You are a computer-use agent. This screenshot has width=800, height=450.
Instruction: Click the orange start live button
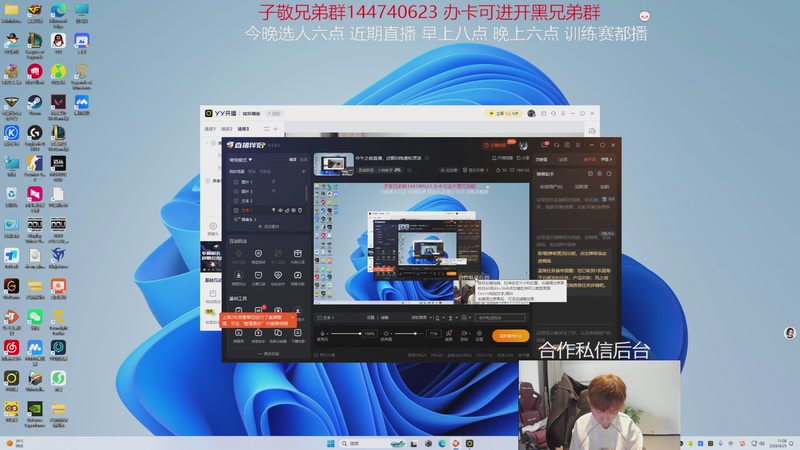(510, 336)
